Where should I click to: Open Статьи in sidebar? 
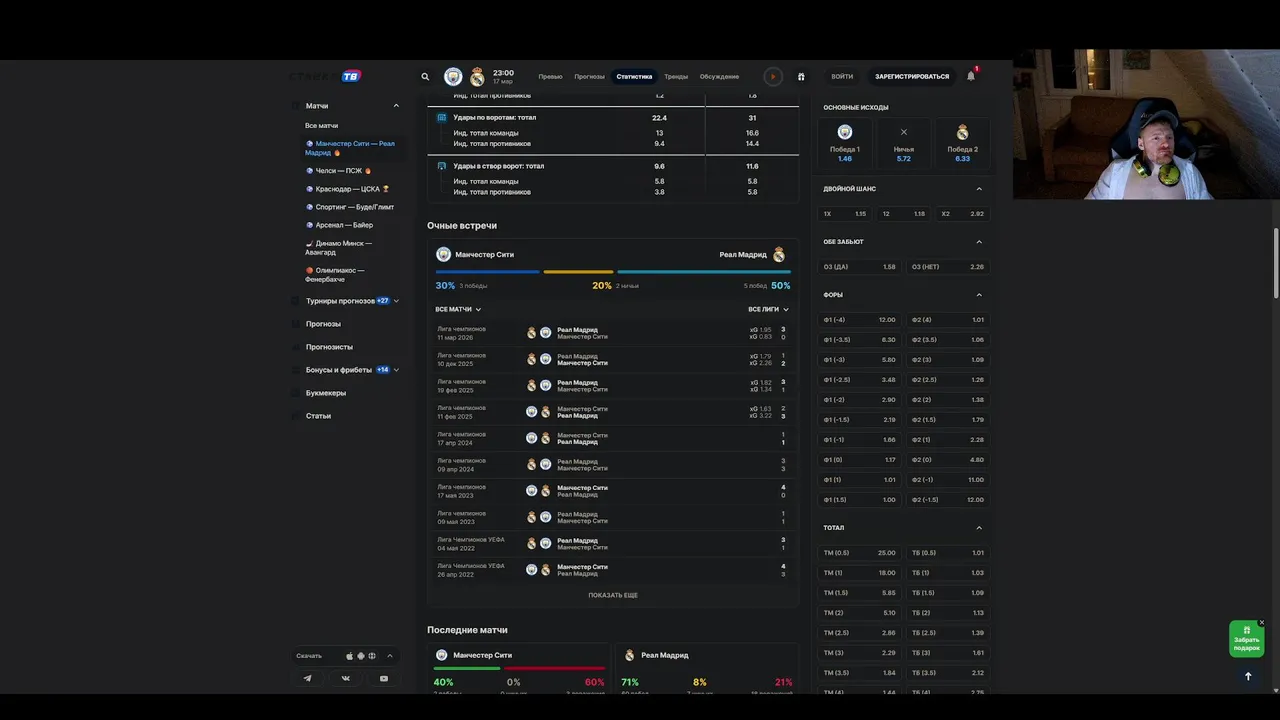click(318, 416)
